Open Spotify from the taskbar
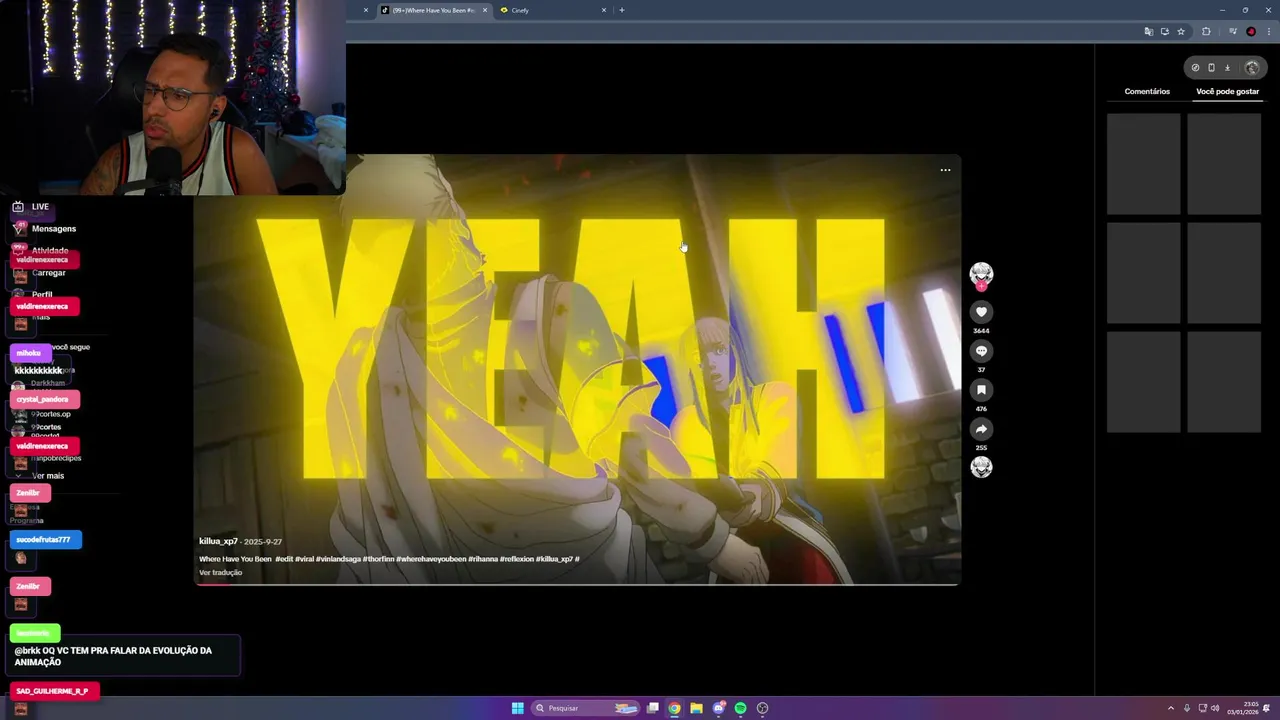The image size is (1280, 720). pos(740,708)
